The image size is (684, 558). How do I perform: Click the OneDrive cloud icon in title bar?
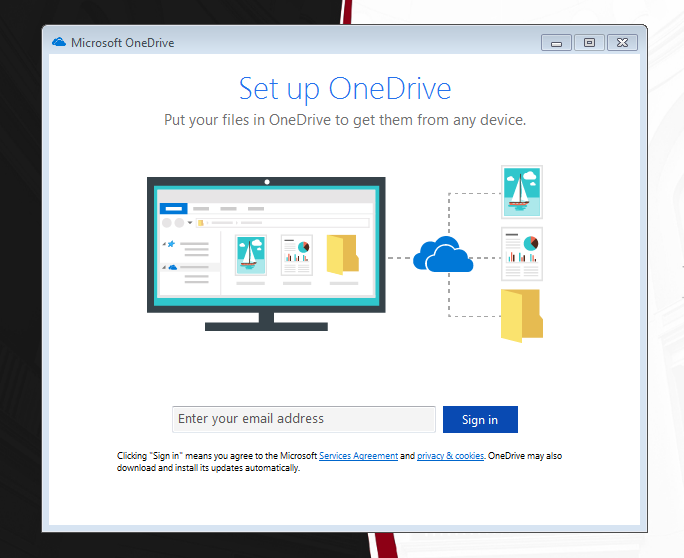click(59, 42)
